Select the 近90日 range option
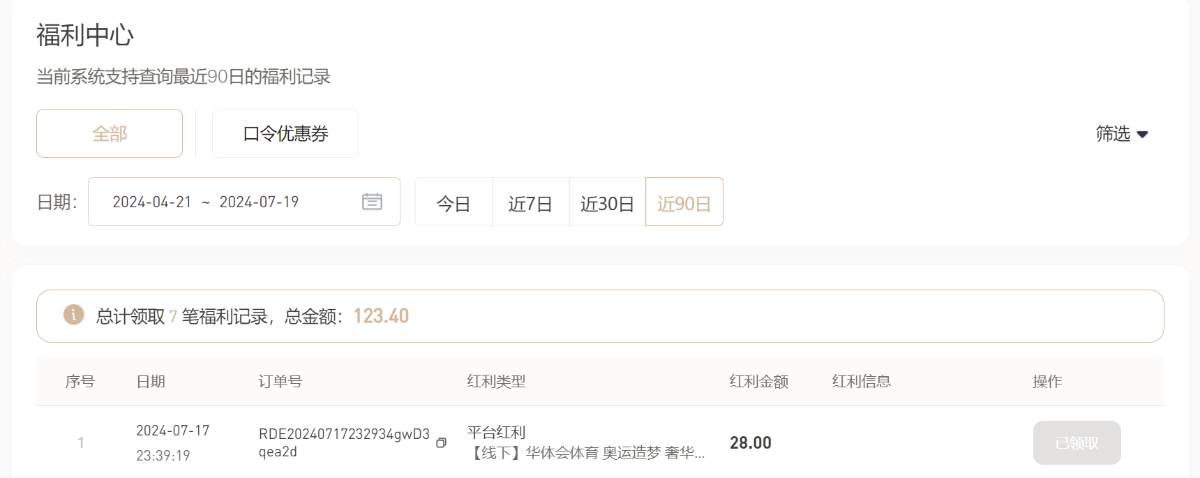The width and height of the screenshot is (1200, 478). click(684, 203)
